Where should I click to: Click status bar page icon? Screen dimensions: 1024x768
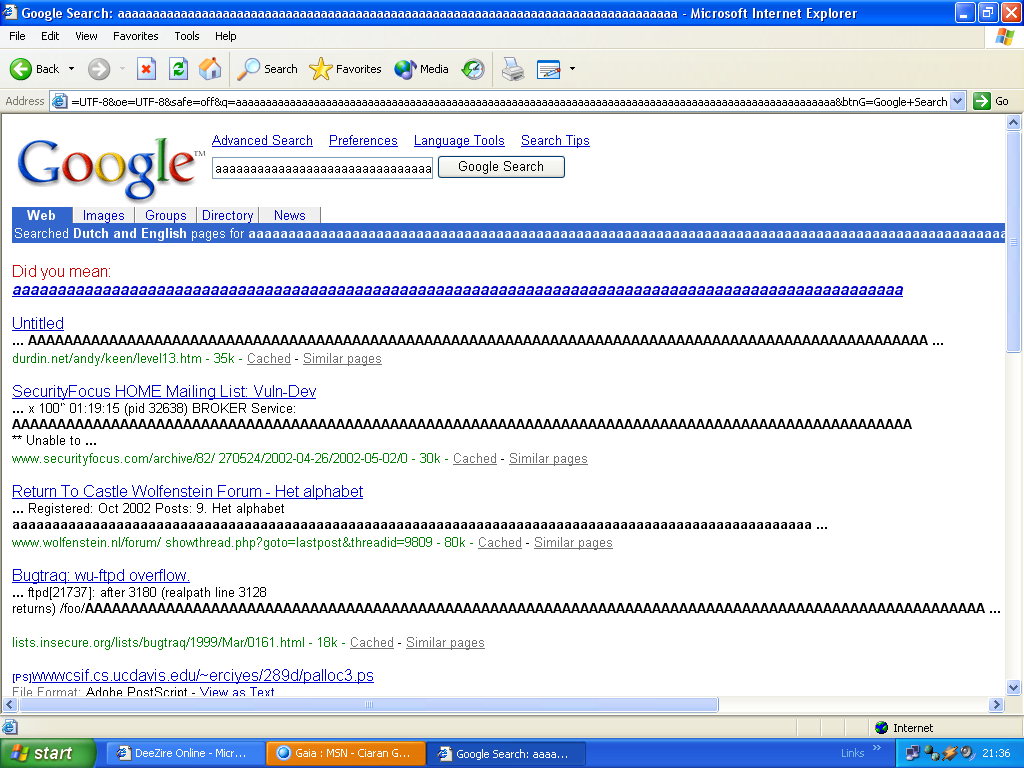10,727
